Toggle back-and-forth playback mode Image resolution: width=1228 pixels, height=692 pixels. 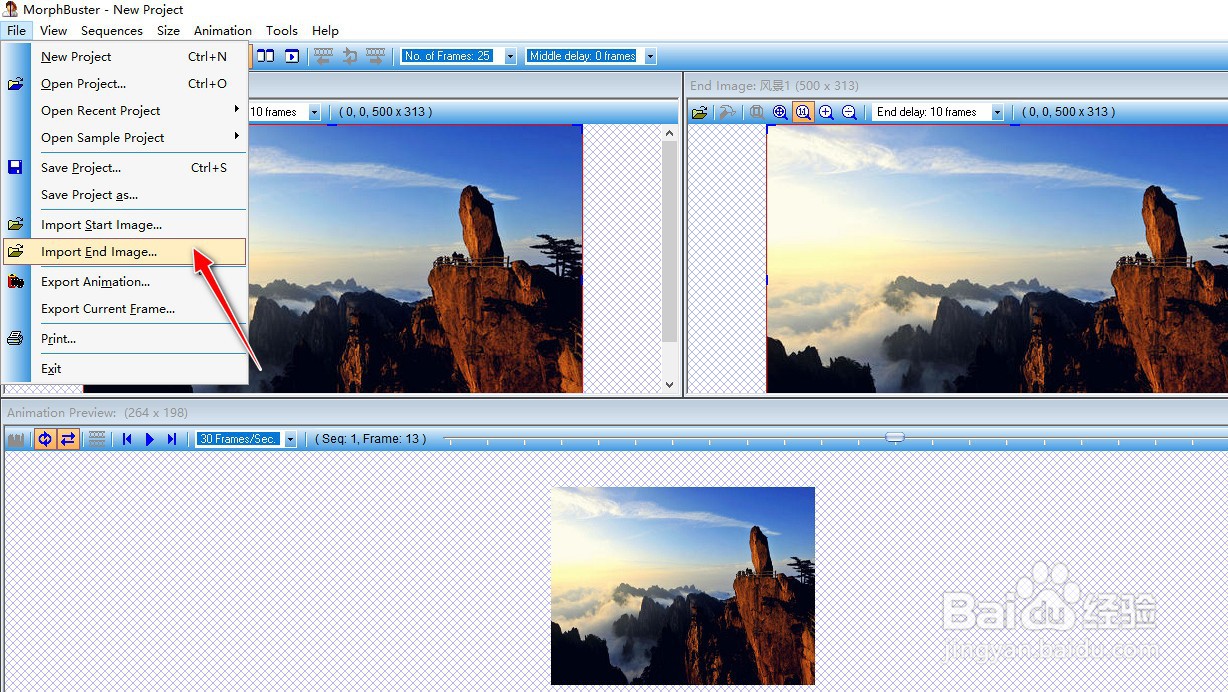pyautogui.click(x=68, y=439)
